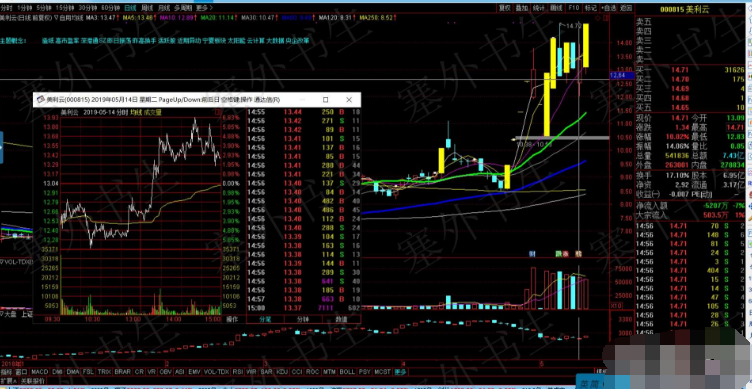752x389 pixels.
Task: Open the 数值 tab in popup window
Action: point(341,319)
